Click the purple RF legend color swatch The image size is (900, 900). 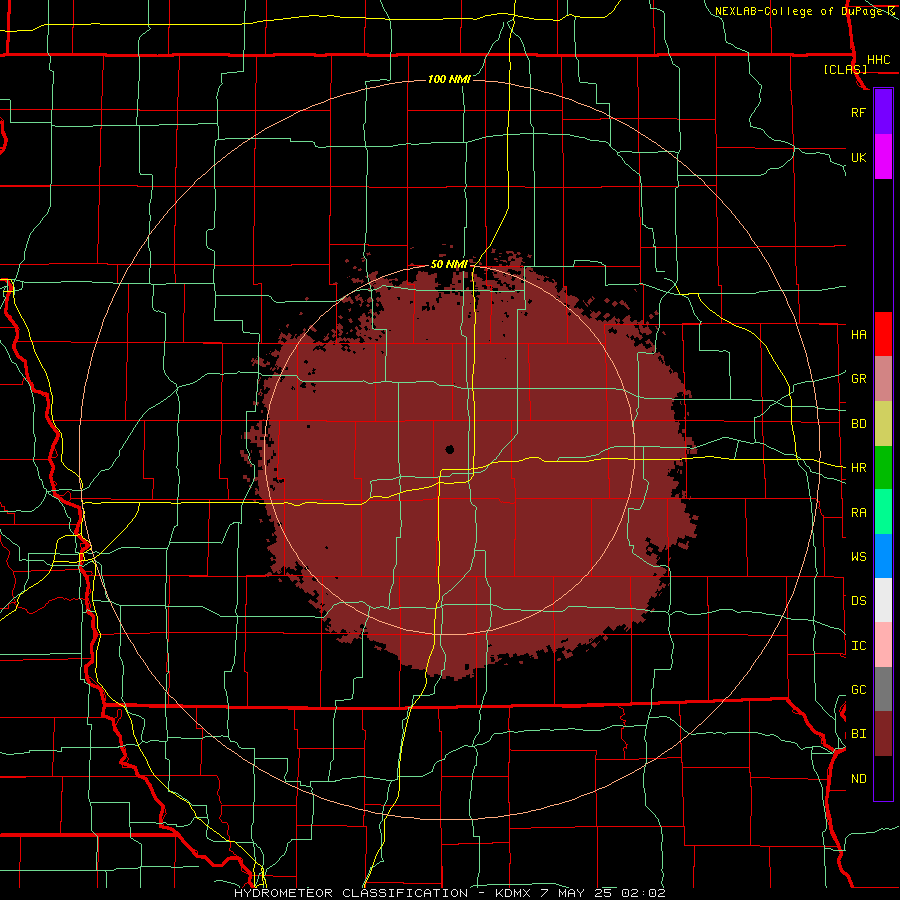point(883,111)
